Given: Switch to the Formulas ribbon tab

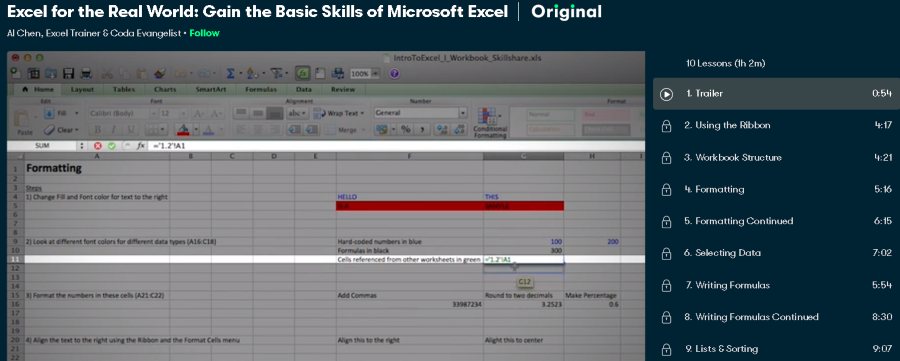Looking at the screenshot, I should tap(261, 90).
